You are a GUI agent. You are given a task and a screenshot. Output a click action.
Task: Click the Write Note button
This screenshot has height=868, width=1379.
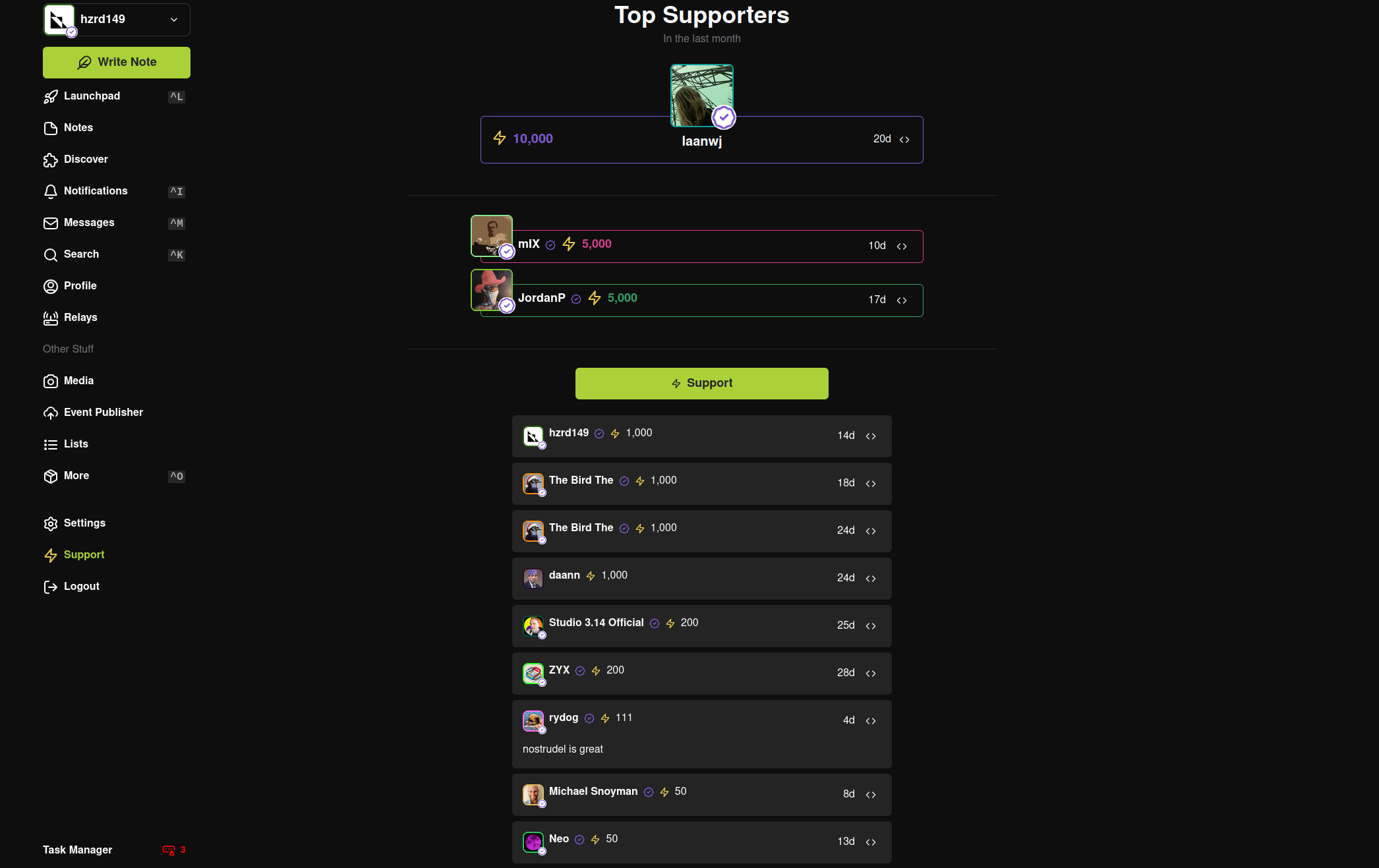coord(117,63)
